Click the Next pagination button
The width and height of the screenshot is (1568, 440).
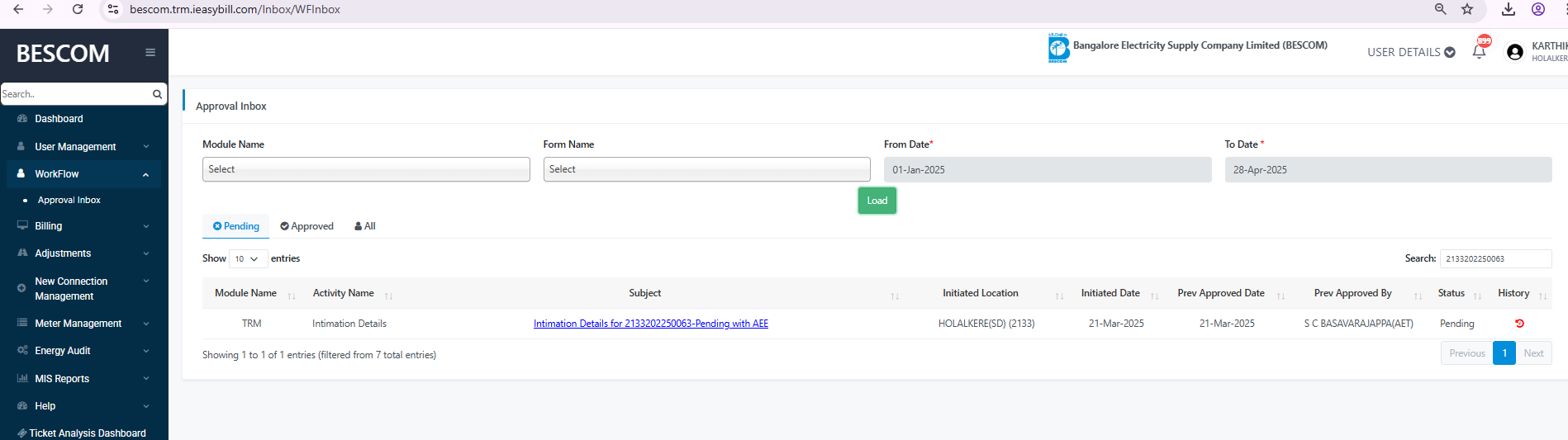(1534, 353)
